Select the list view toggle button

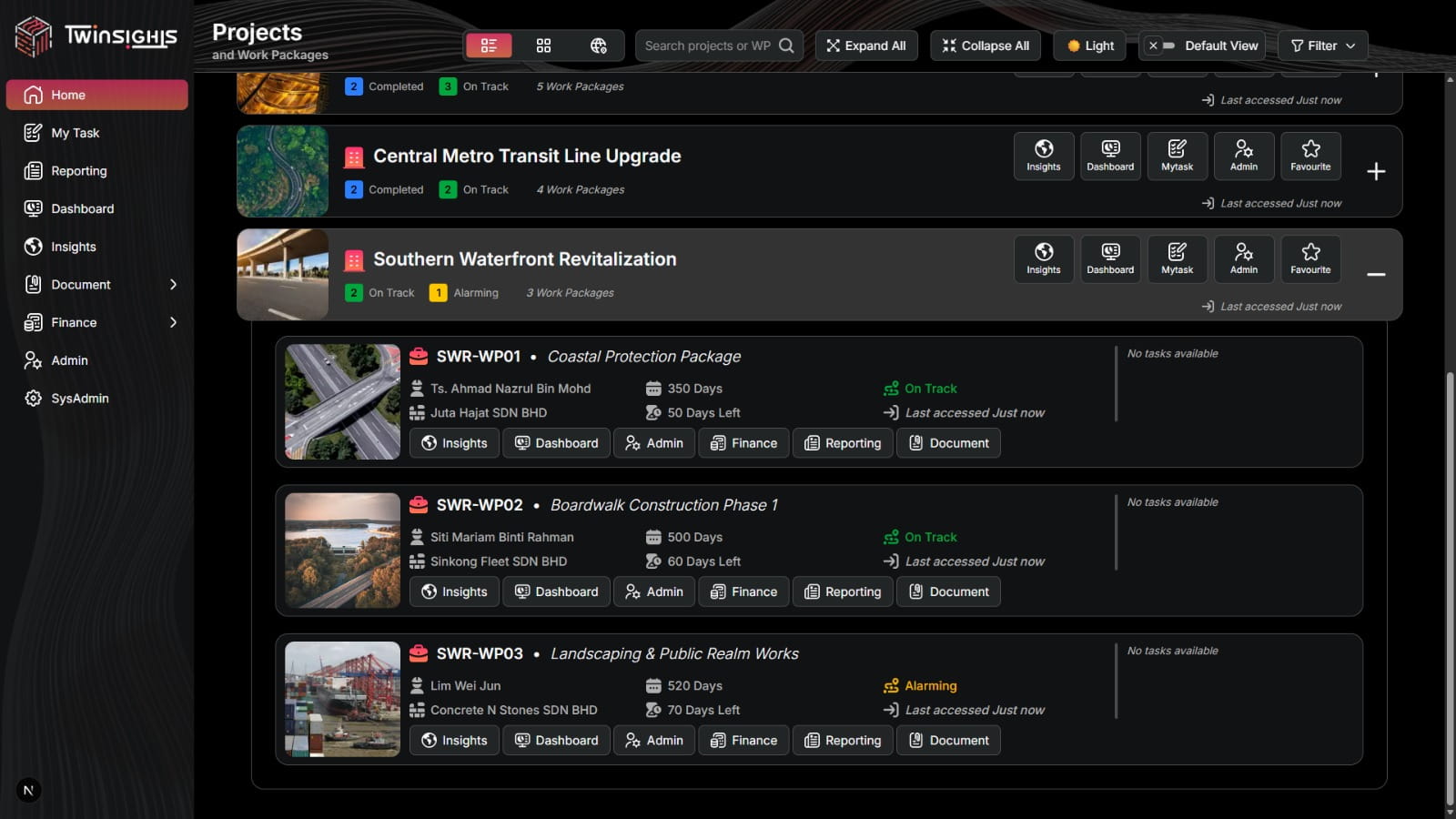[x=489, y=45]
